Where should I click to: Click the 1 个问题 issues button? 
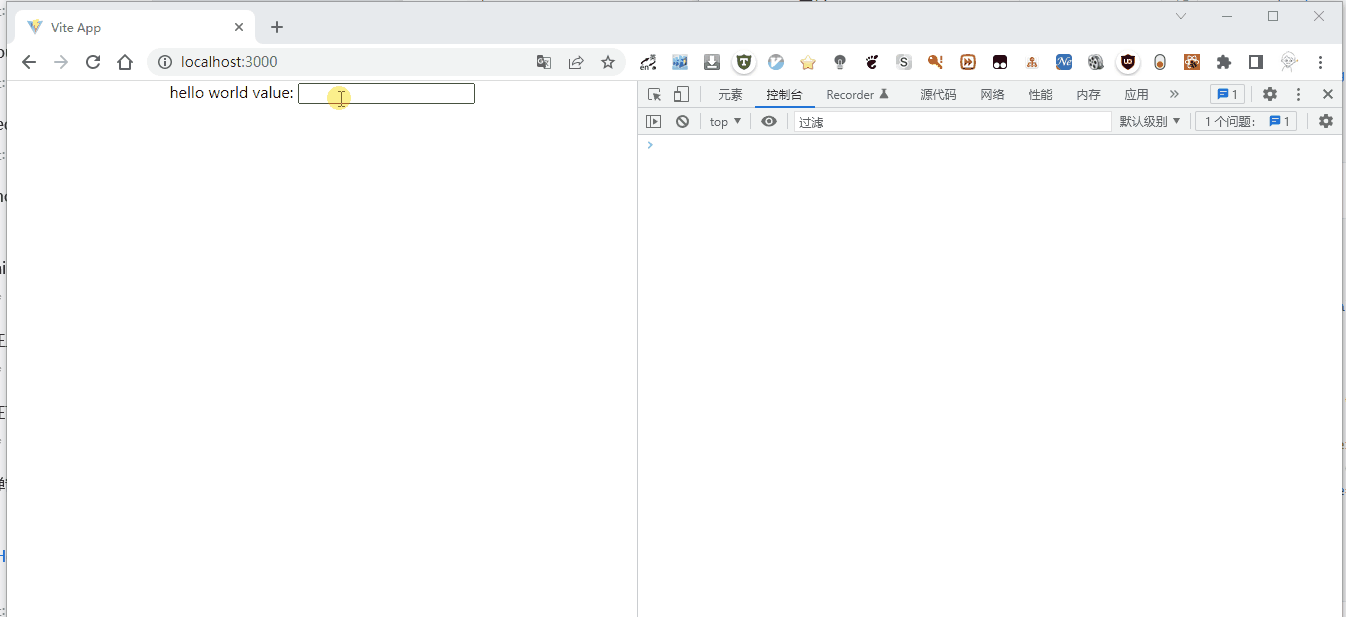(x=1247, y=121)
